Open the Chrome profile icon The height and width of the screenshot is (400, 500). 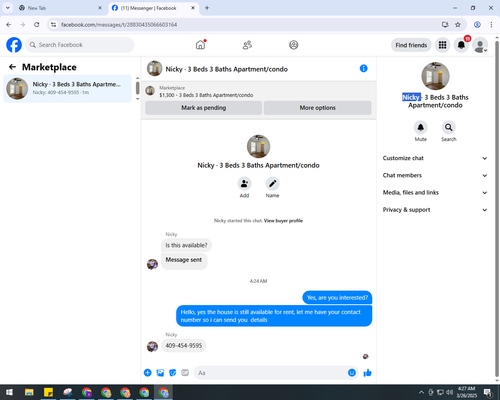[x=477, y=25]
